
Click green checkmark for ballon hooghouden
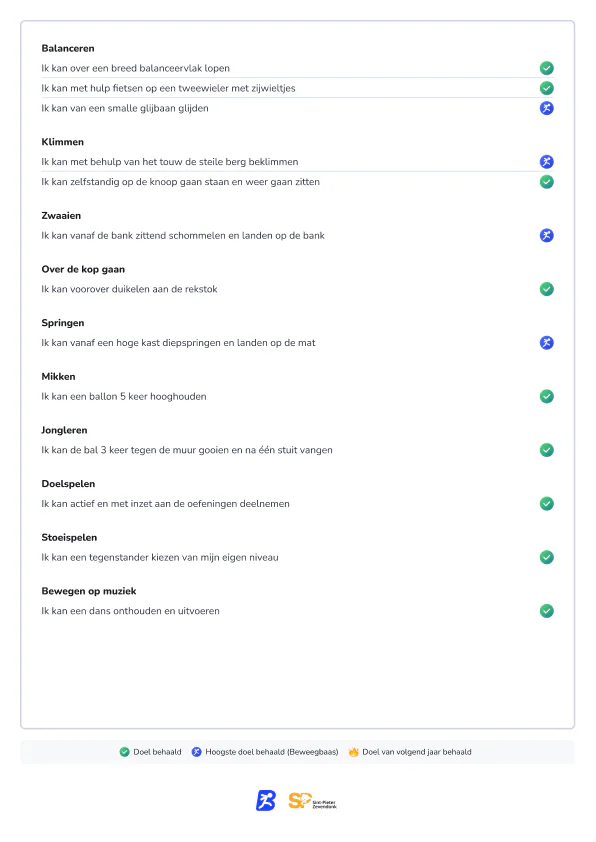pyautogui.click(x=547, y=396)
